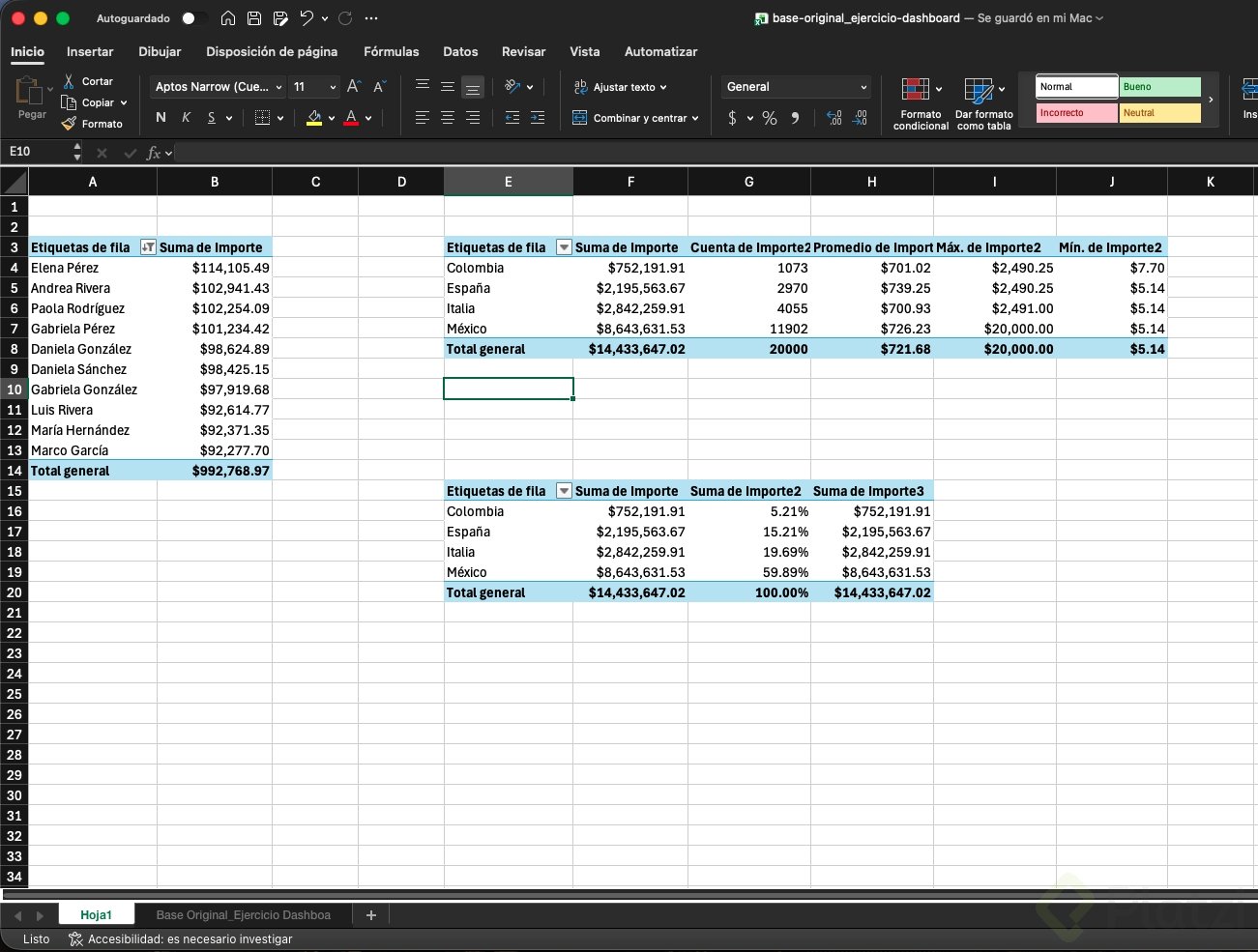Increase font size with the larger A icon
The width and height of the screenshot is (1258, 952).
[354, 87]
